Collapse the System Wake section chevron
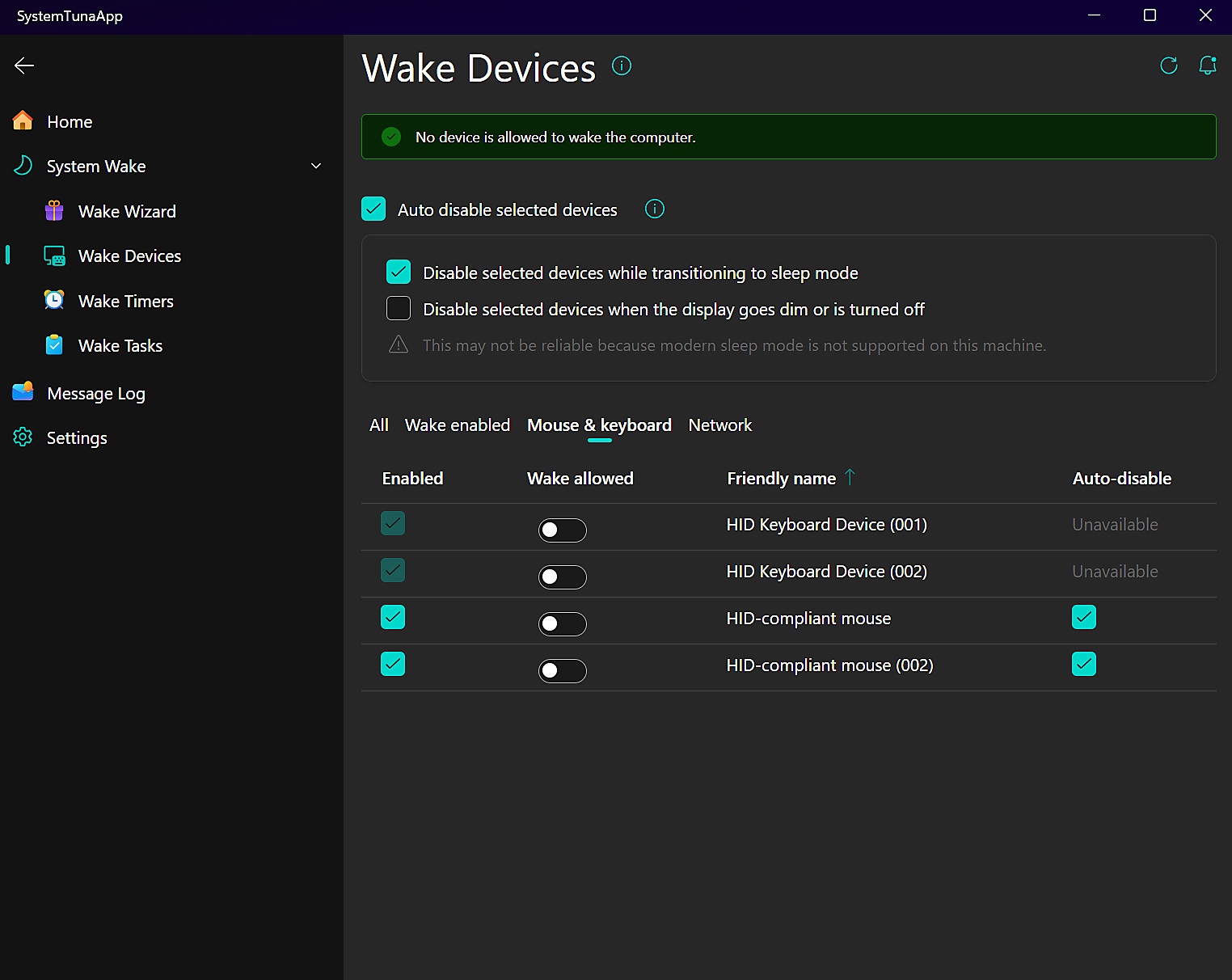 (x=316, y=167)
